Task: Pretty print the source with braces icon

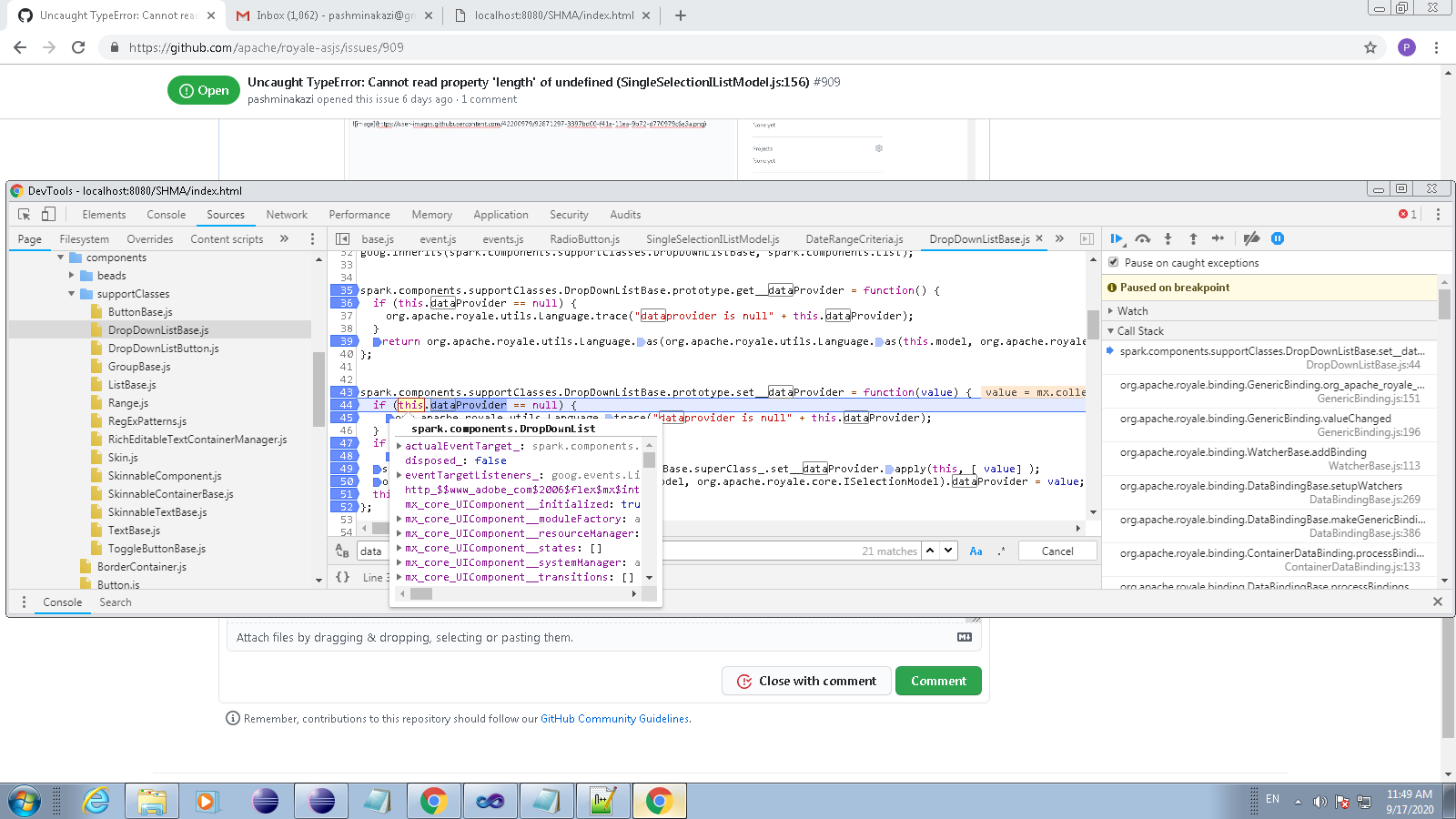Action: 343,577
